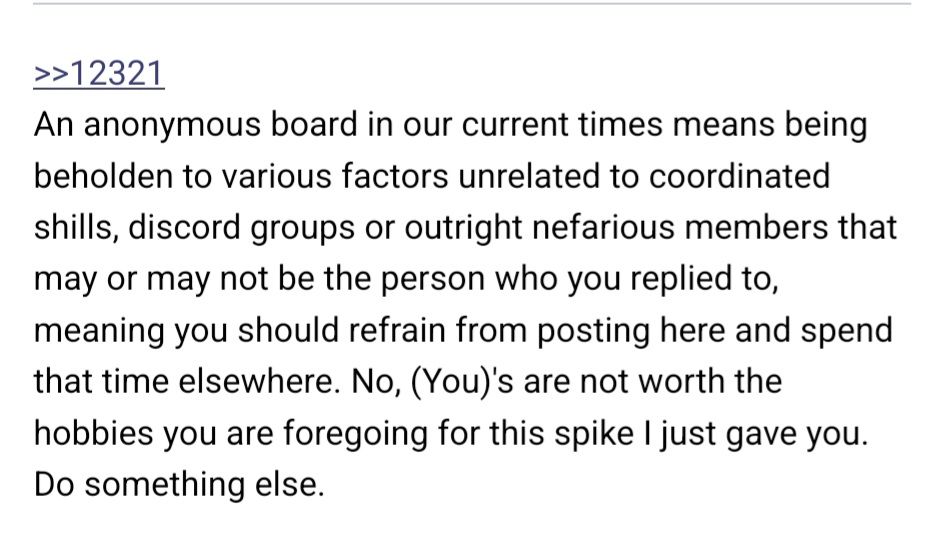Open the >>12321 reply link
Viewport: 931px width, 534px height.
99,74
